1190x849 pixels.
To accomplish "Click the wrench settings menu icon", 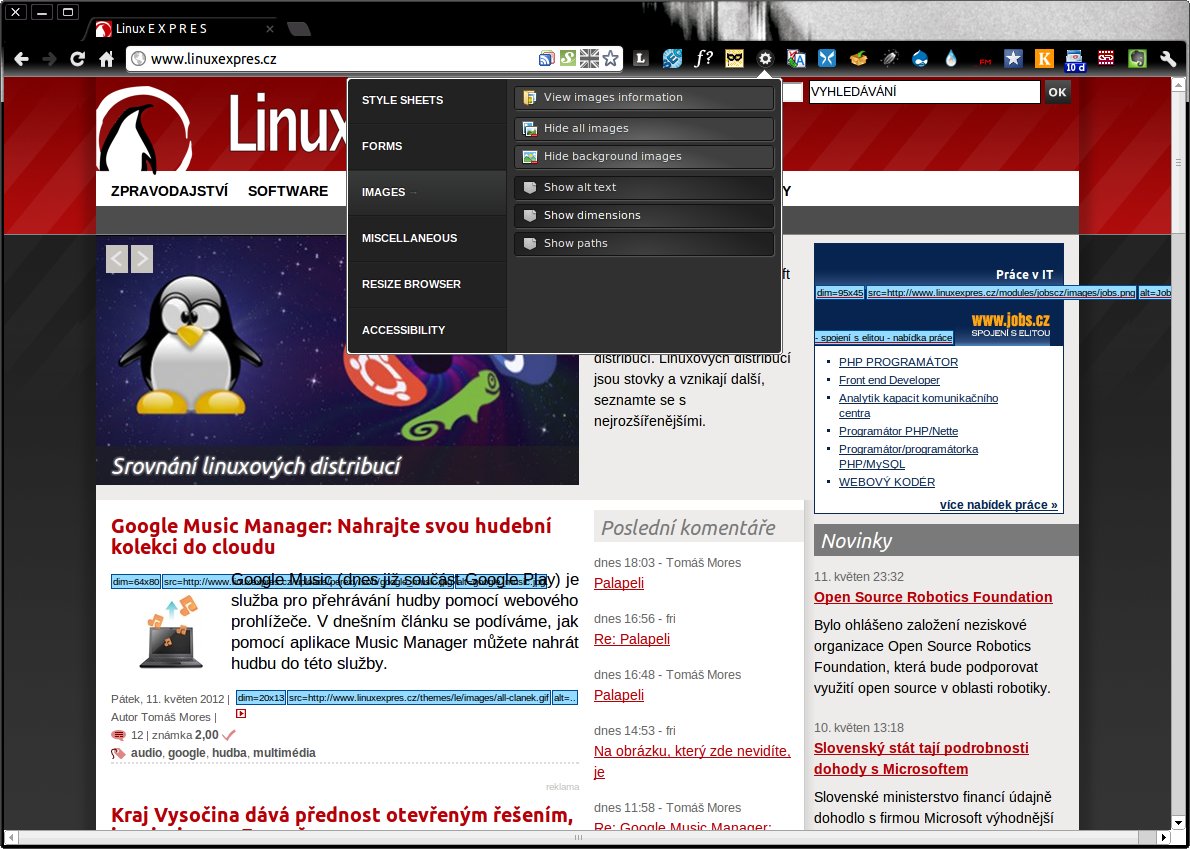I will tap(1167, 59).
